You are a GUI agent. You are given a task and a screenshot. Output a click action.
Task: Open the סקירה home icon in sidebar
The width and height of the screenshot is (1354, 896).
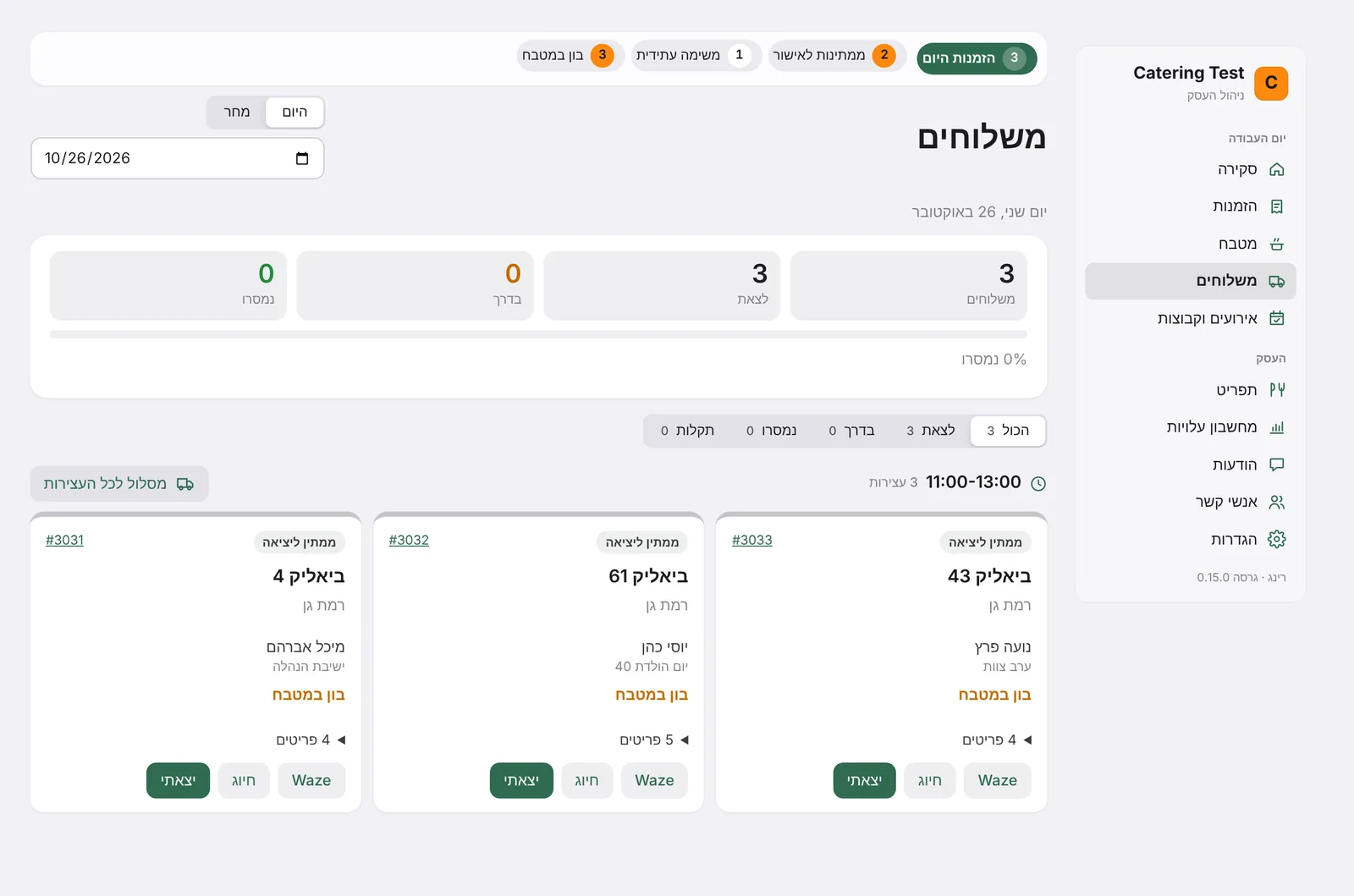click(1277, 169)
